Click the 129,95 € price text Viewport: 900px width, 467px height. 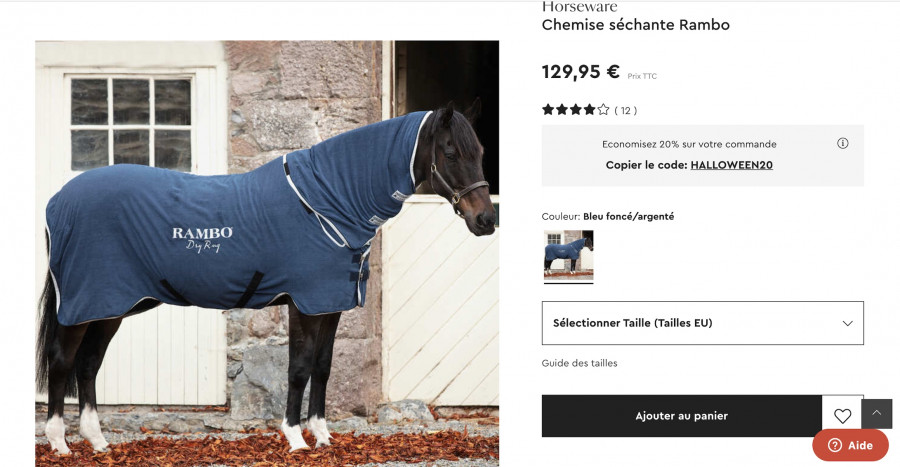click(x=581, y=72)
